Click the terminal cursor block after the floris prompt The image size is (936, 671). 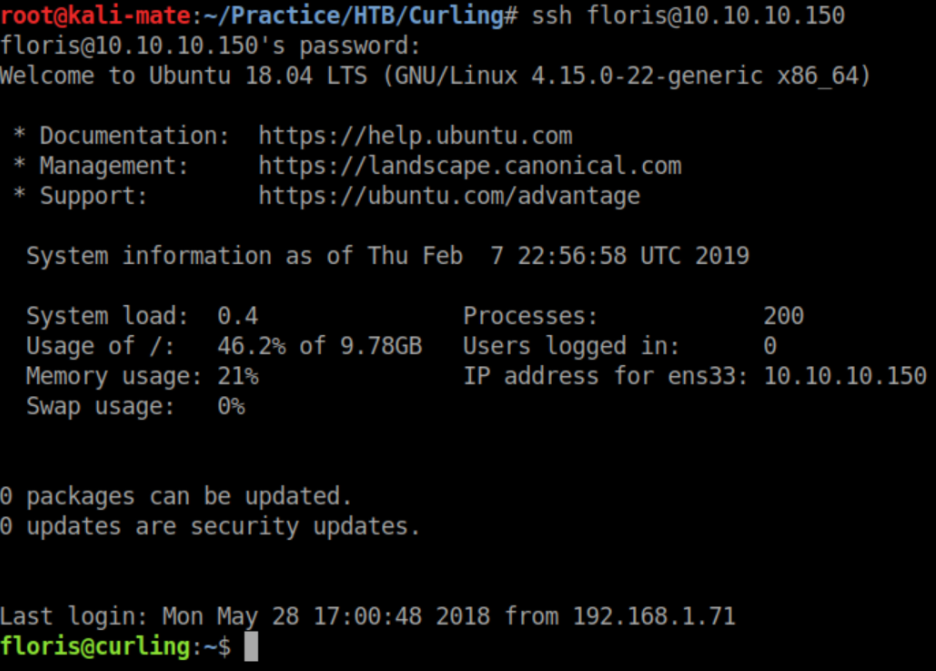(251, 647)
